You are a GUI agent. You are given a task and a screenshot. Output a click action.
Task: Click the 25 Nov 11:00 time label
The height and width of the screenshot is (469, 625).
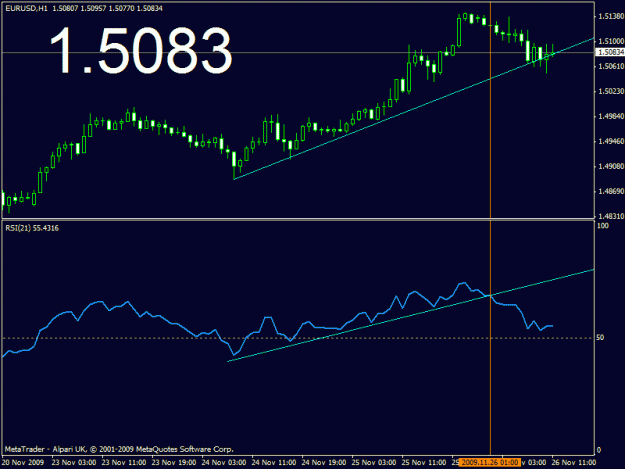pos(424,463)
